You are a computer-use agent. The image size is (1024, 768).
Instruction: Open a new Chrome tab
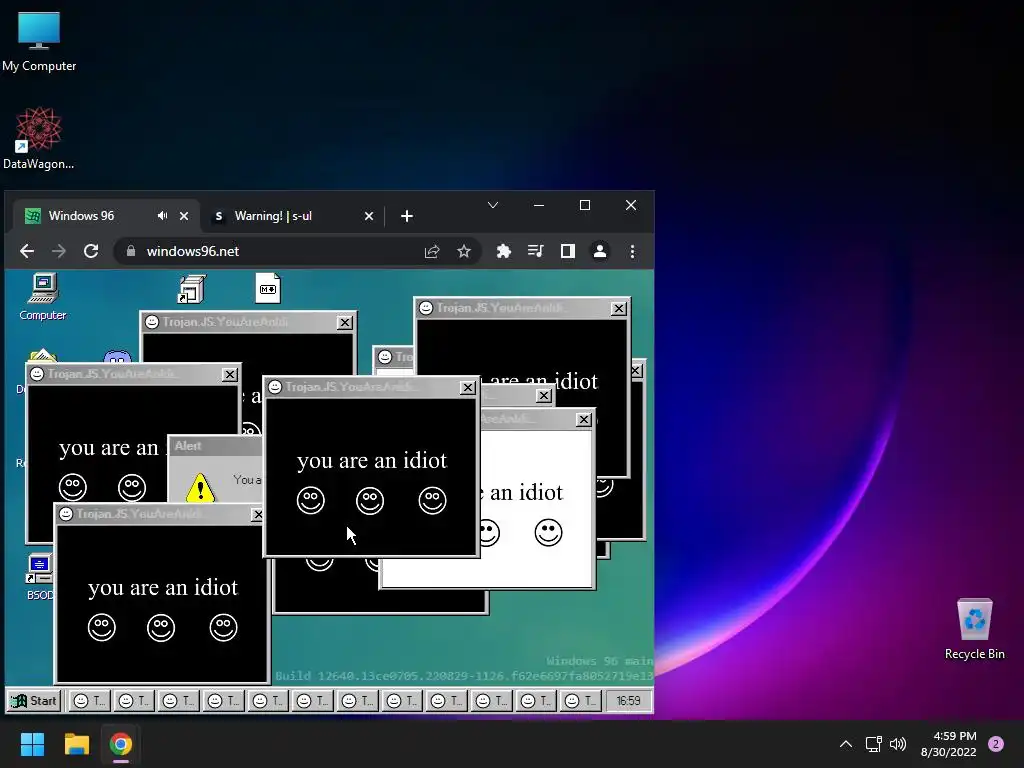[x=407, y=216]
